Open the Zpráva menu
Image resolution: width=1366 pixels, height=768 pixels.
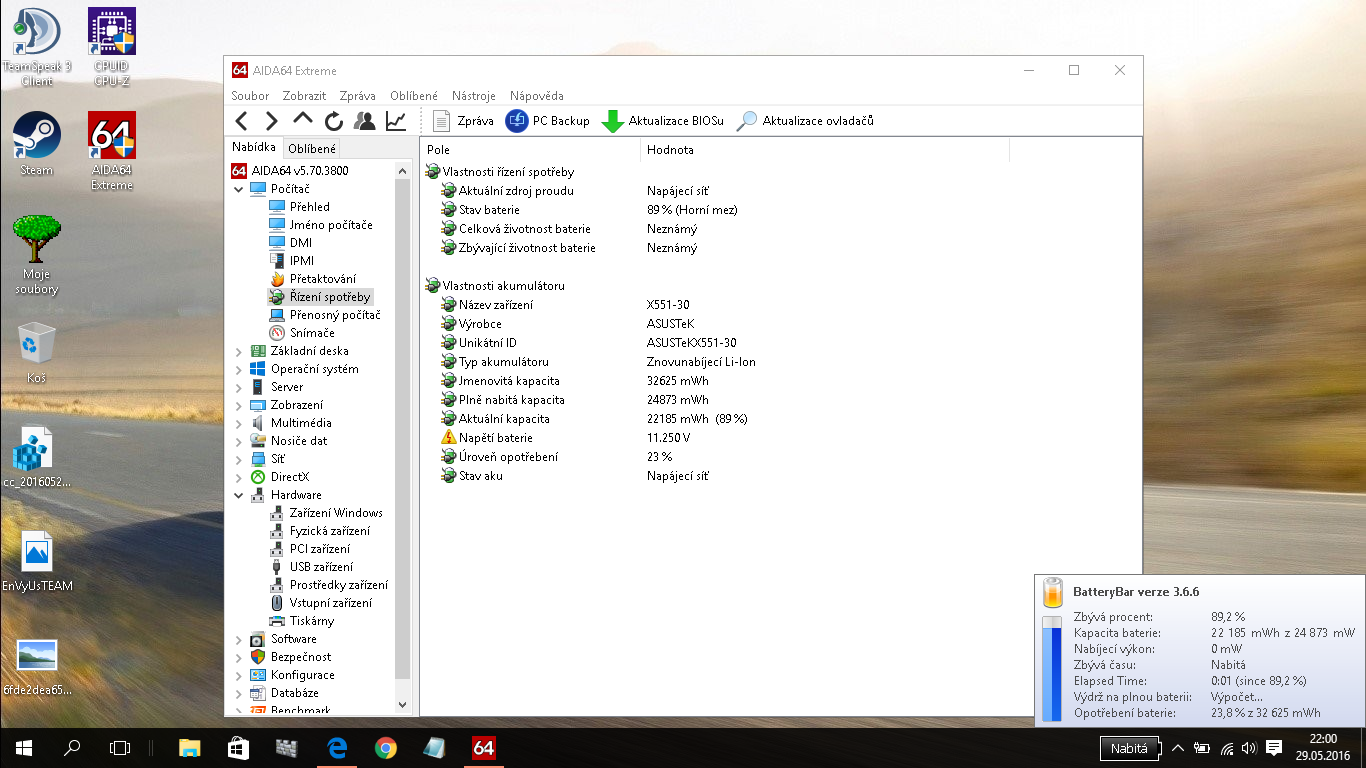[x=357, y=96]
